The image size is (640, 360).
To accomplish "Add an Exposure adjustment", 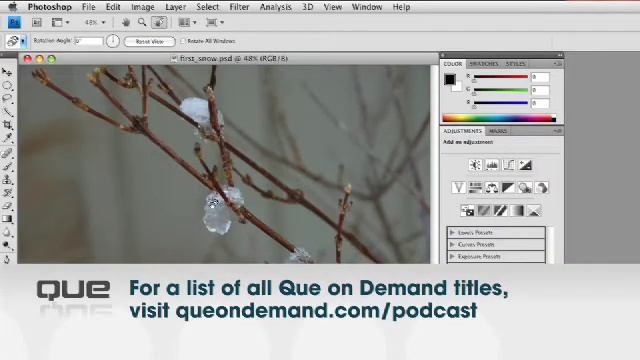I will [x=525, y=165].
